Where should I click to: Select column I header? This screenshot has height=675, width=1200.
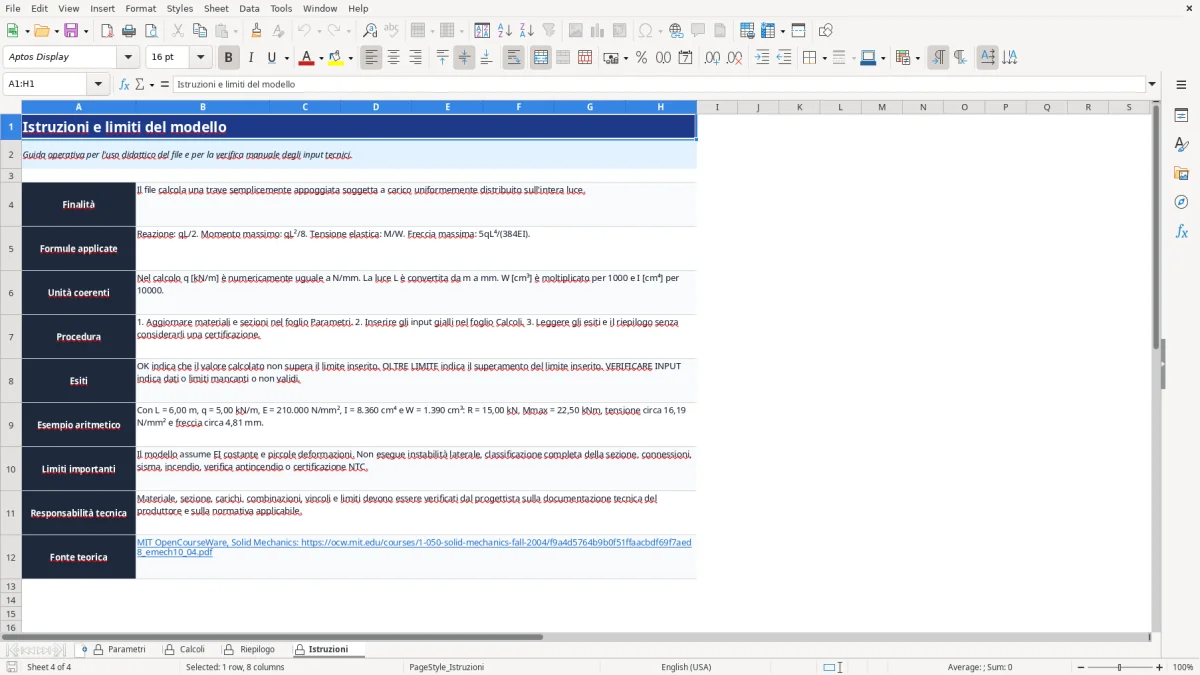(716, 107)
